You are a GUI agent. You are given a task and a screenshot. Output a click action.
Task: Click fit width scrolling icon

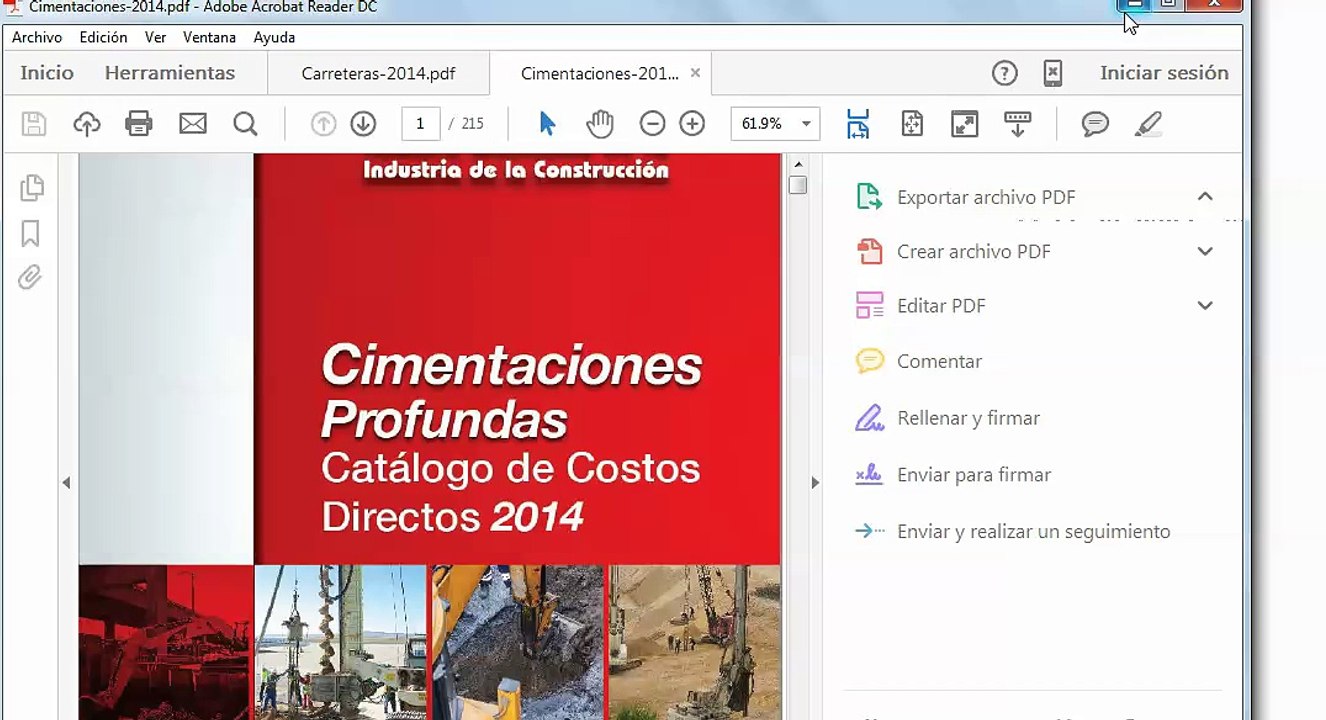tap(858, 124)
